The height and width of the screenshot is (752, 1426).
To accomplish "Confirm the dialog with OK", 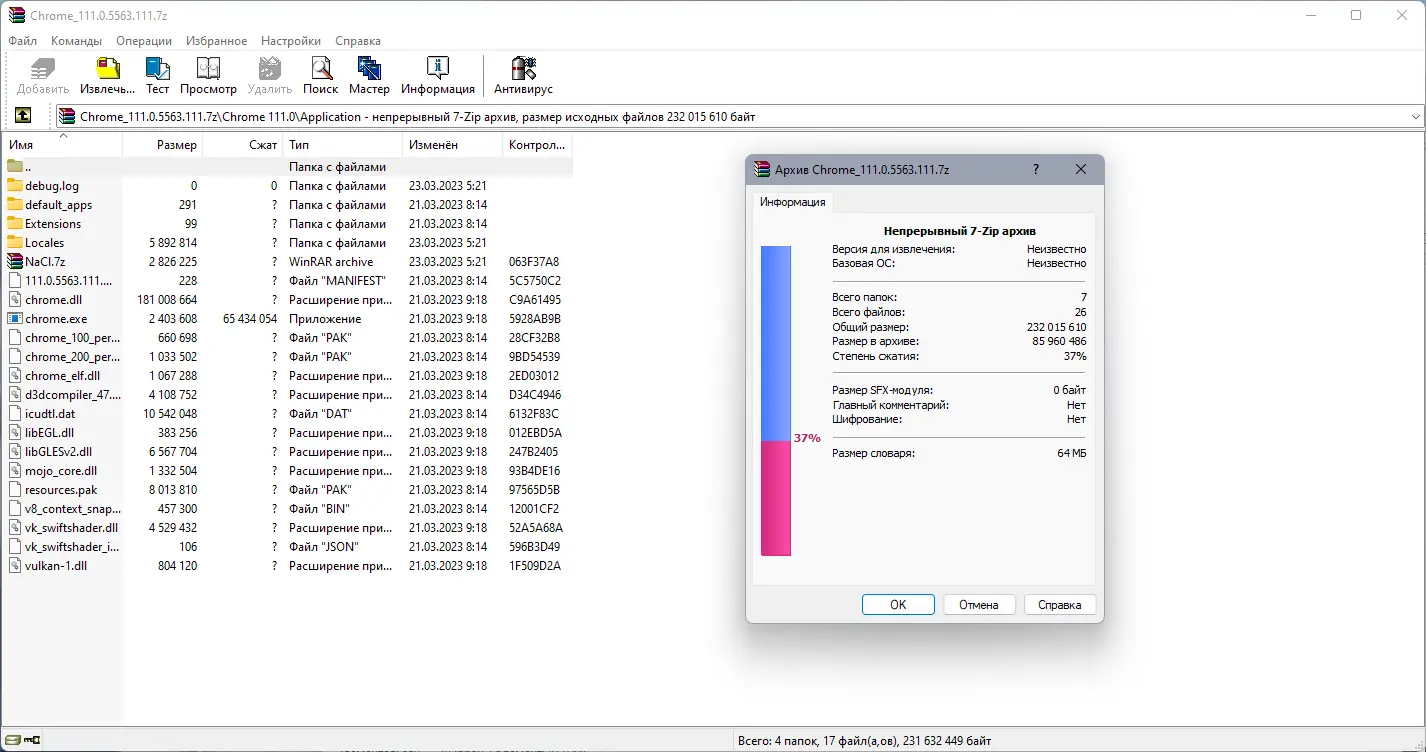I will [898, 604].
